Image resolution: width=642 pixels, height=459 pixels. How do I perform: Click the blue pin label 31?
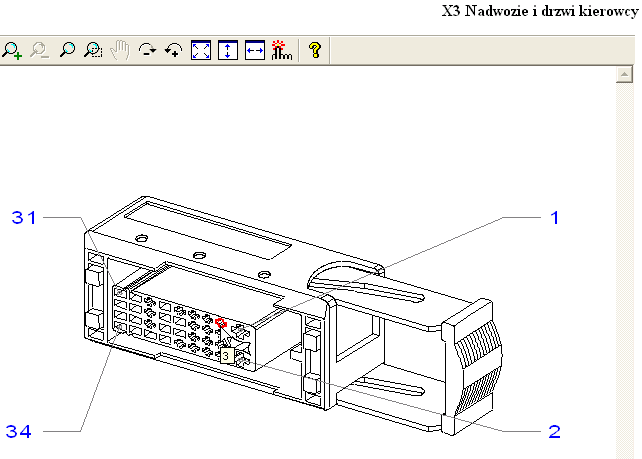26,217
